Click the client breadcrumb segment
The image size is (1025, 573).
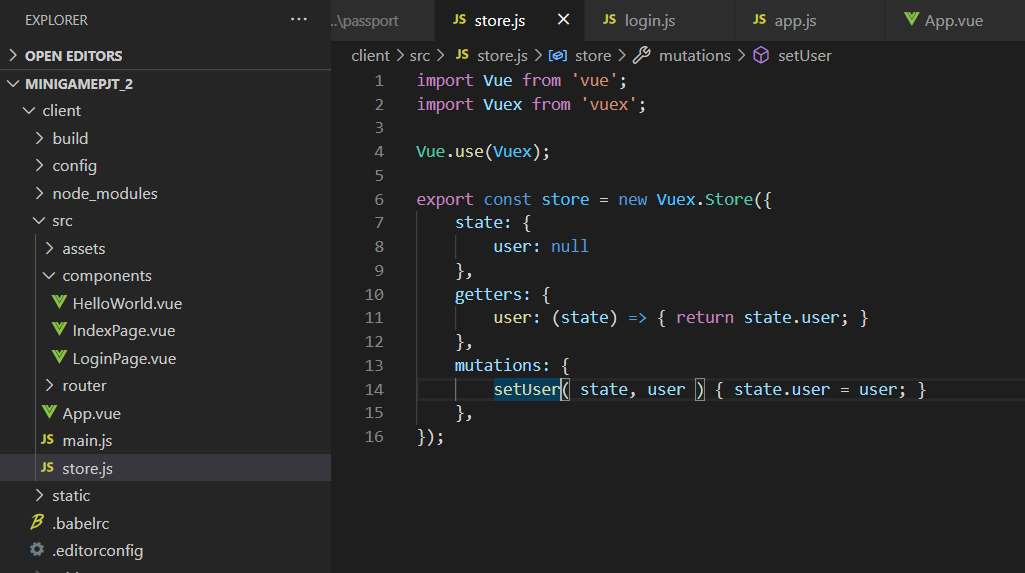point(370,56)
